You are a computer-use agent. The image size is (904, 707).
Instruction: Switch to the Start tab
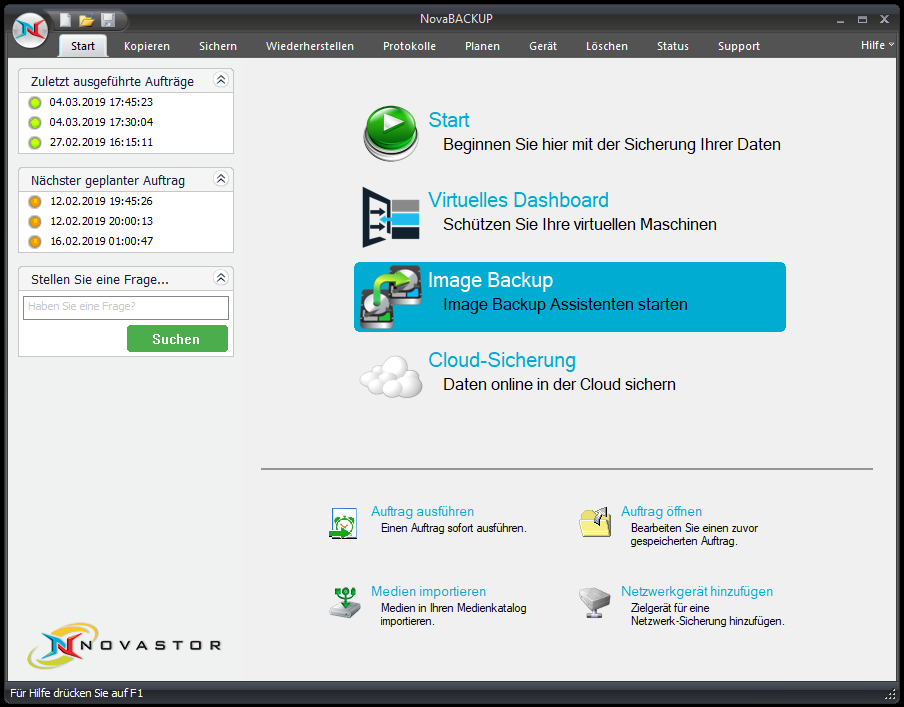click(x=83, y=46)
